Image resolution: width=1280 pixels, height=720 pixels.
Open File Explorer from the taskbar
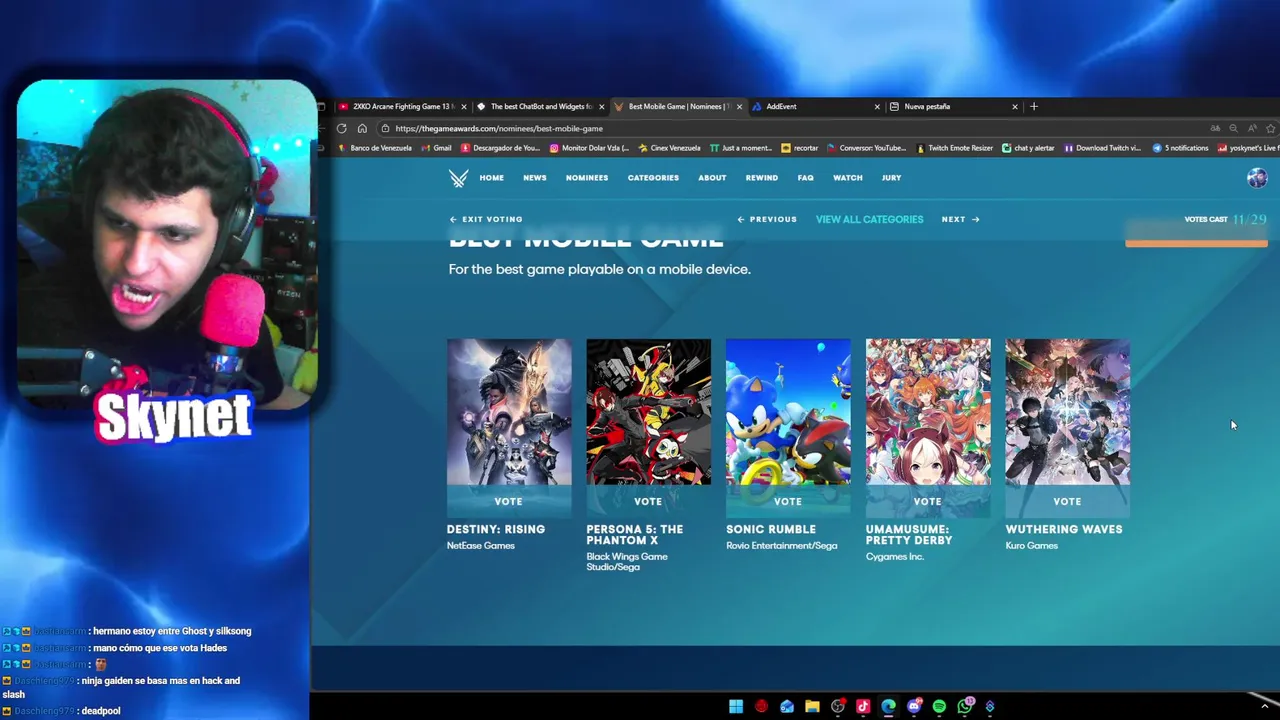(x=812, y=707)
